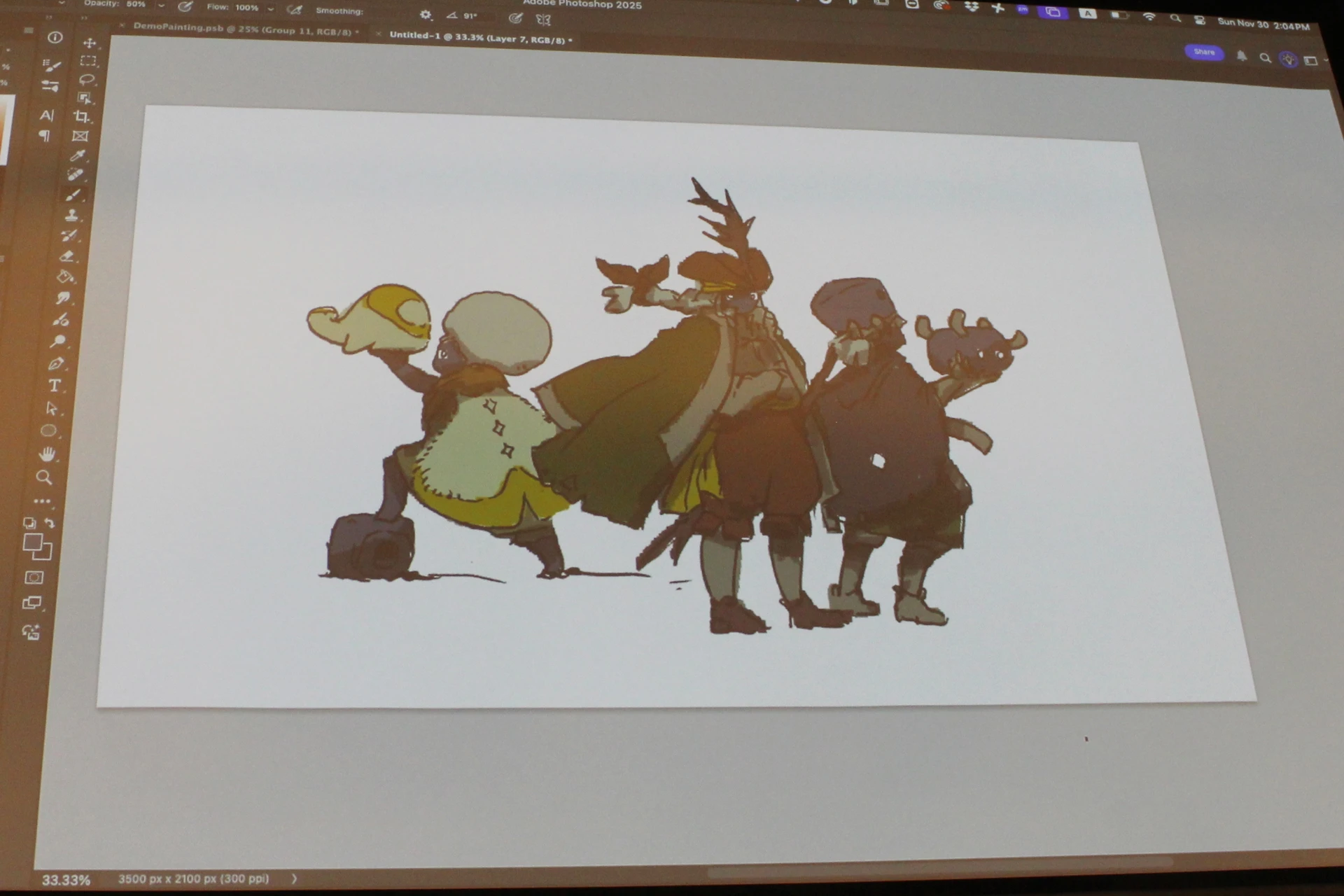The image size is (1344, 896).
Task: Swap foreground and background colors
Action: coord(50,523)
